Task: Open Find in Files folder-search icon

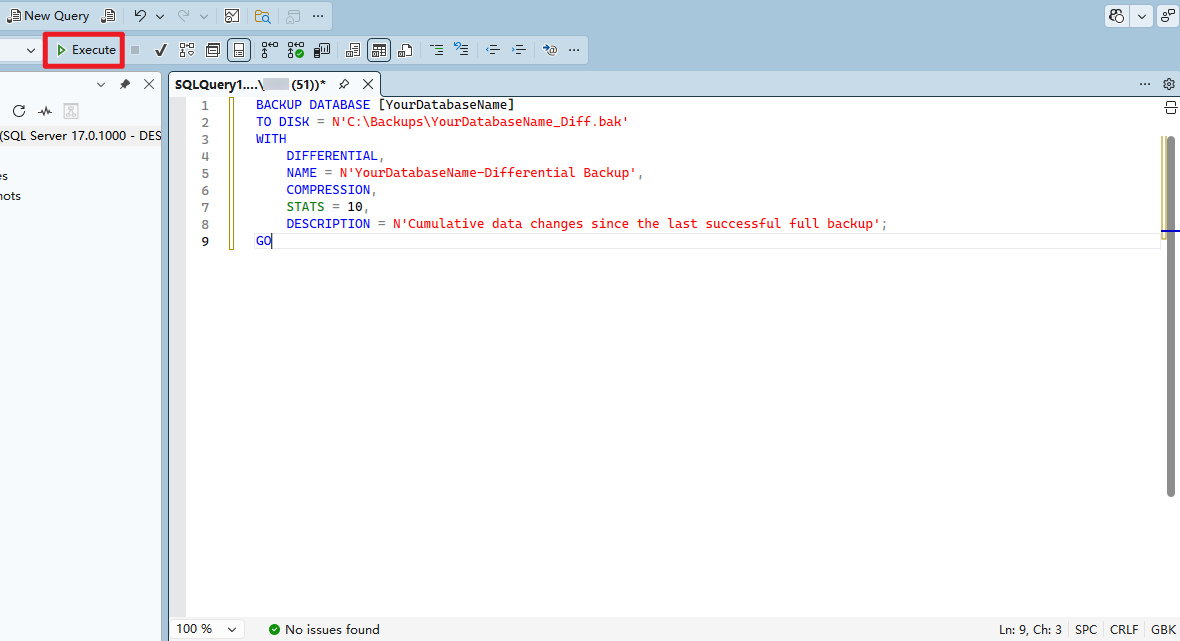Action: [x=262, y=16]
